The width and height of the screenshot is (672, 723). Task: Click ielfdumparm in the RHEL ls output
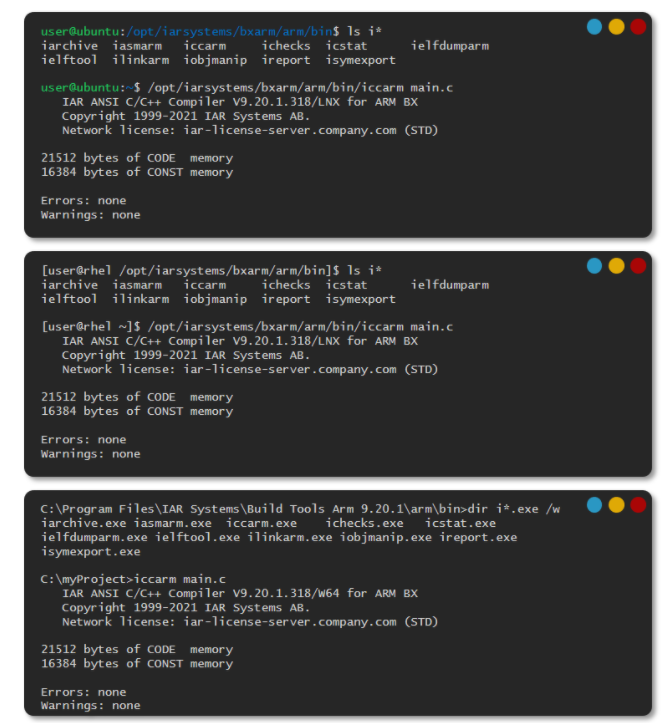coord(450,285)
